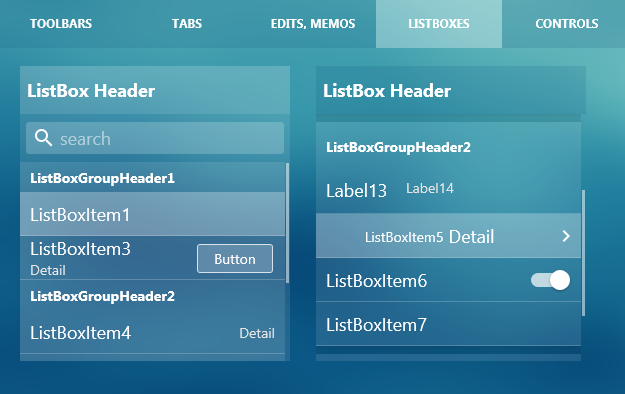This screenshot has height=394, width=625.
Task: Select ListBoxItem4 in the left list
Action: pos(153,333)
